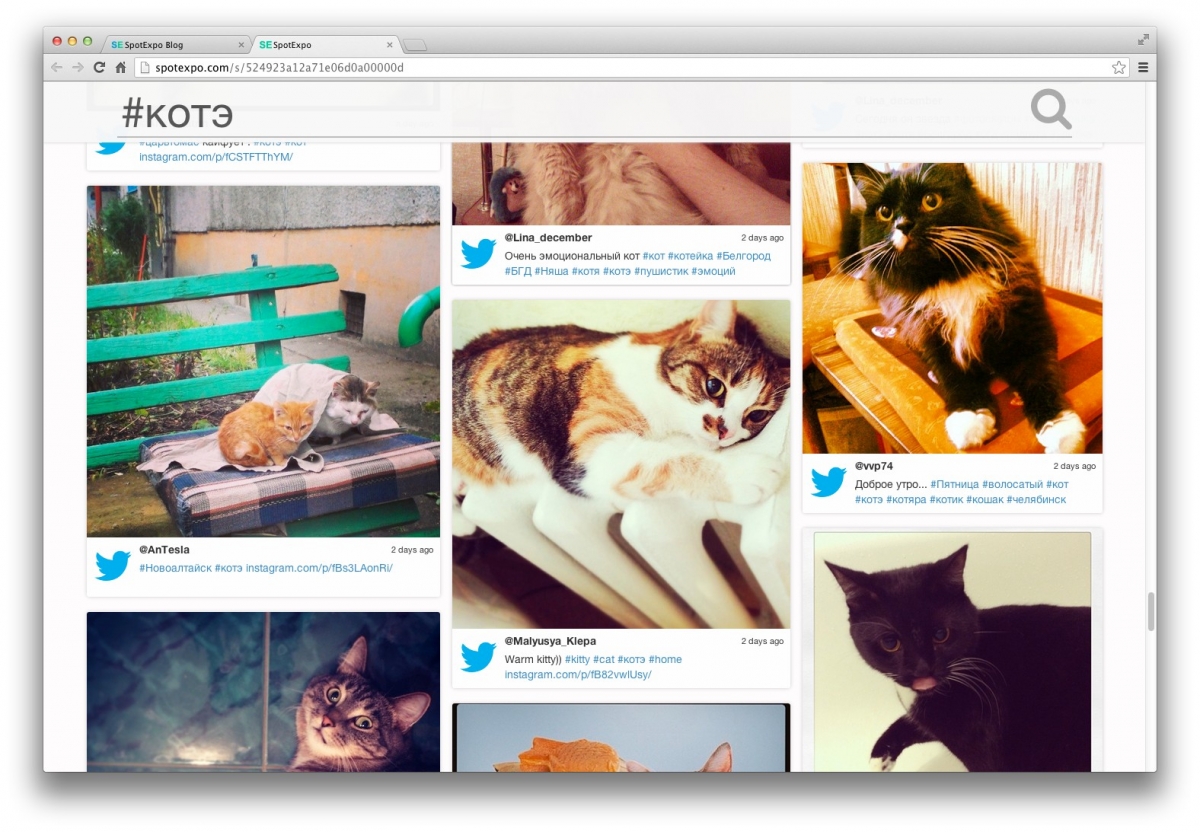
Task: Click the #Пятница hashtag
Action: click(x=954, y=484)
